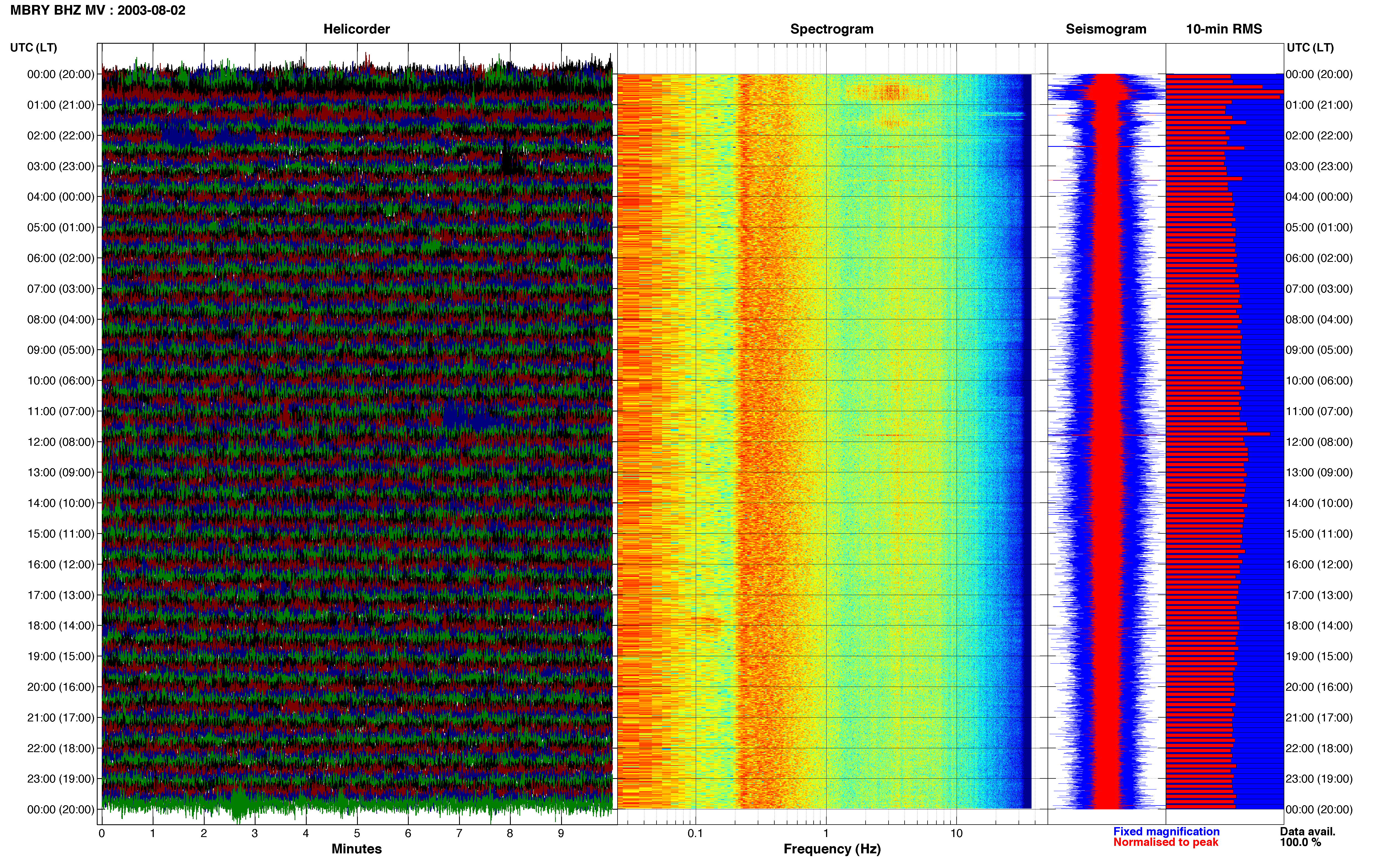Click the left 01:00 (21:00) time label

[x=61, y=105]
